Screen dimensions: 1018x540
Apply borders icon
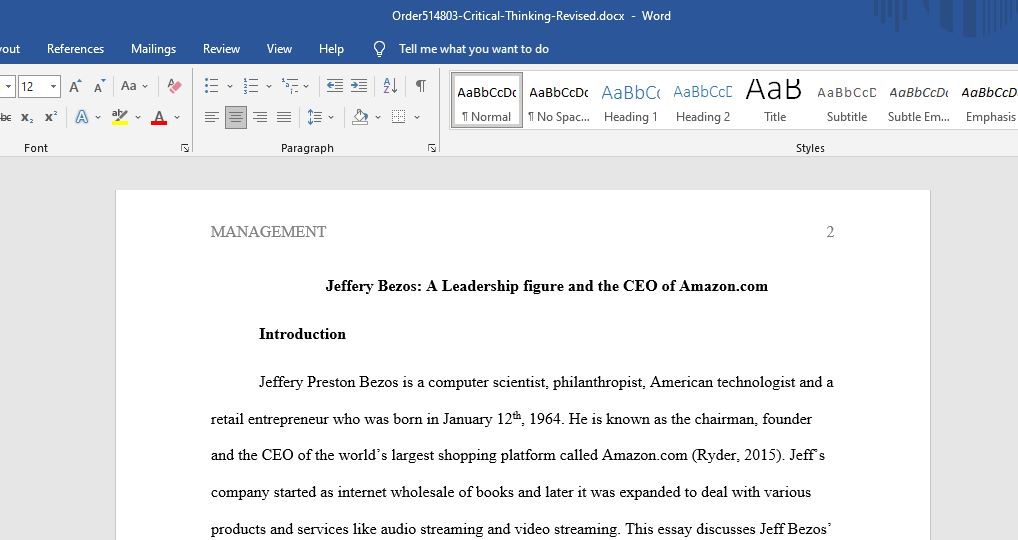point(399,117)
